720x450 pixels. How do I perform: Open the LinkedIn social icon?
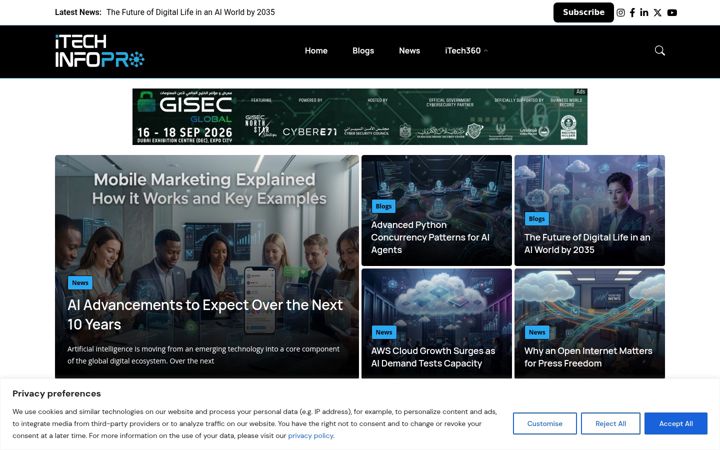[644, 12]
